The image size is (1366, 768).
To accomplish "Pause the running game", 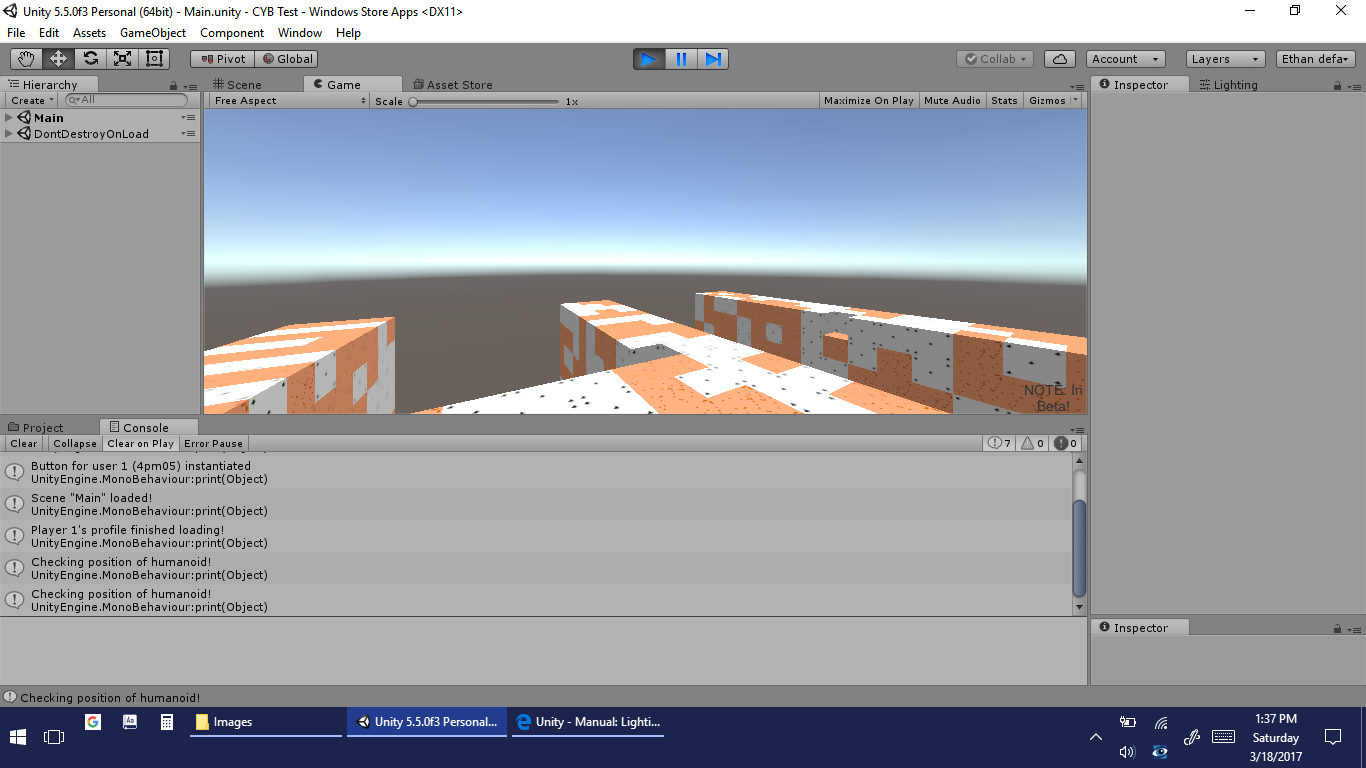I will click(x=681, y=59).
